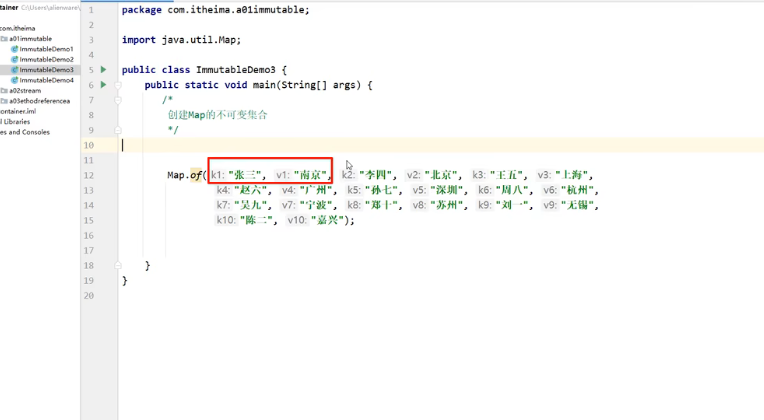
Task: Select ImmutableDemo3 in the project tree
Action: point(46,70)
